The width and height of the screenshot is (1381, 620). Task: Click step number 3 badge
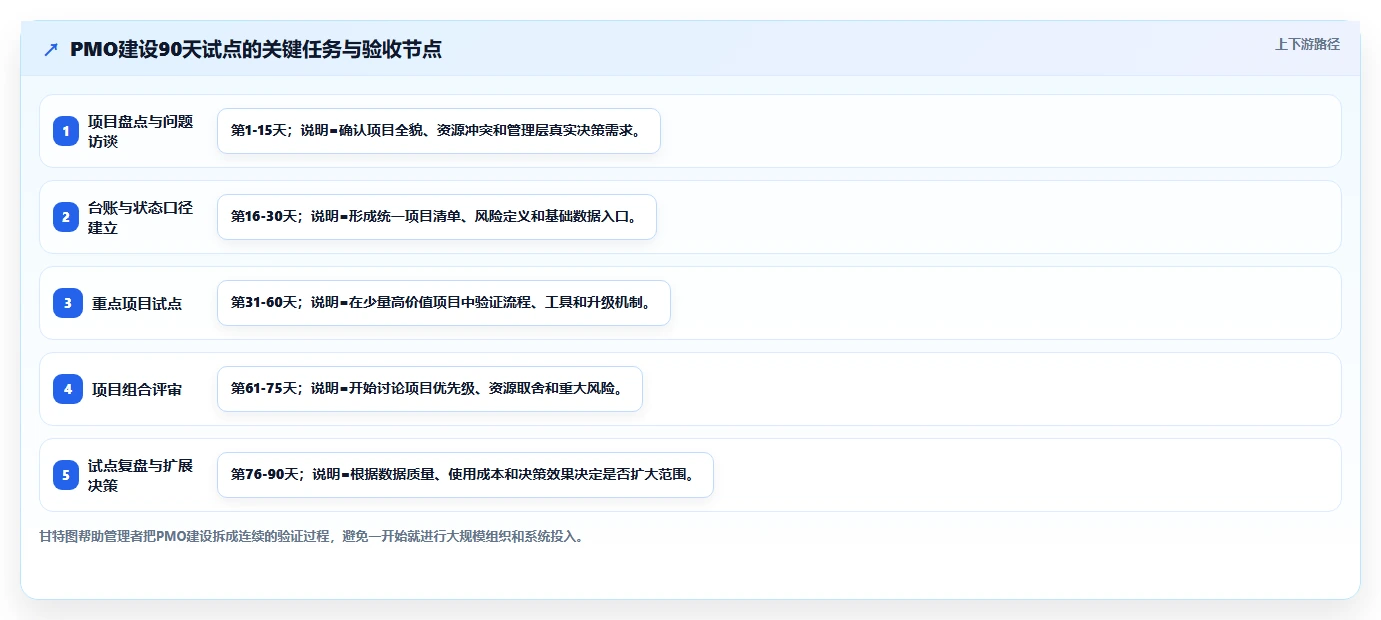tap(68, 303)
